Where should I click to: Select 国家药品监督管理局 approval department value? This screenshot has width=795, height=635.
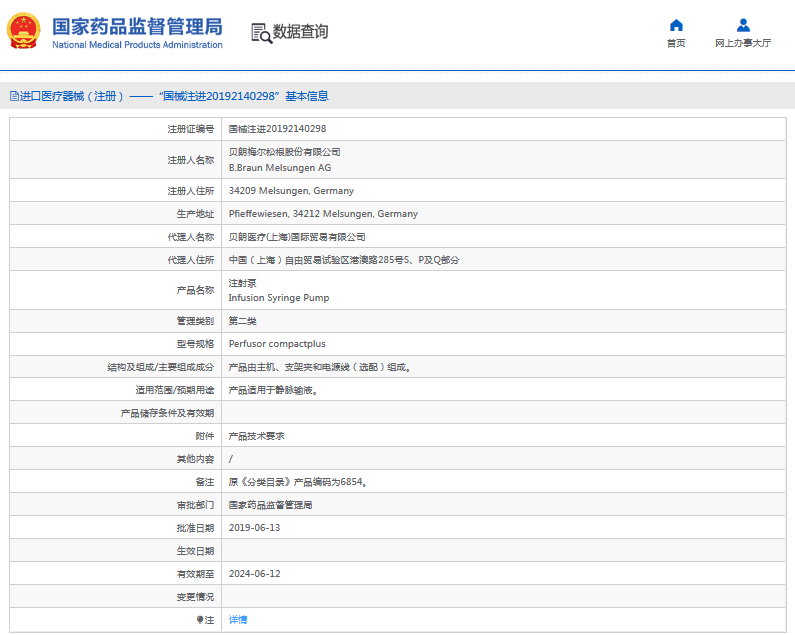pos(270,505)
